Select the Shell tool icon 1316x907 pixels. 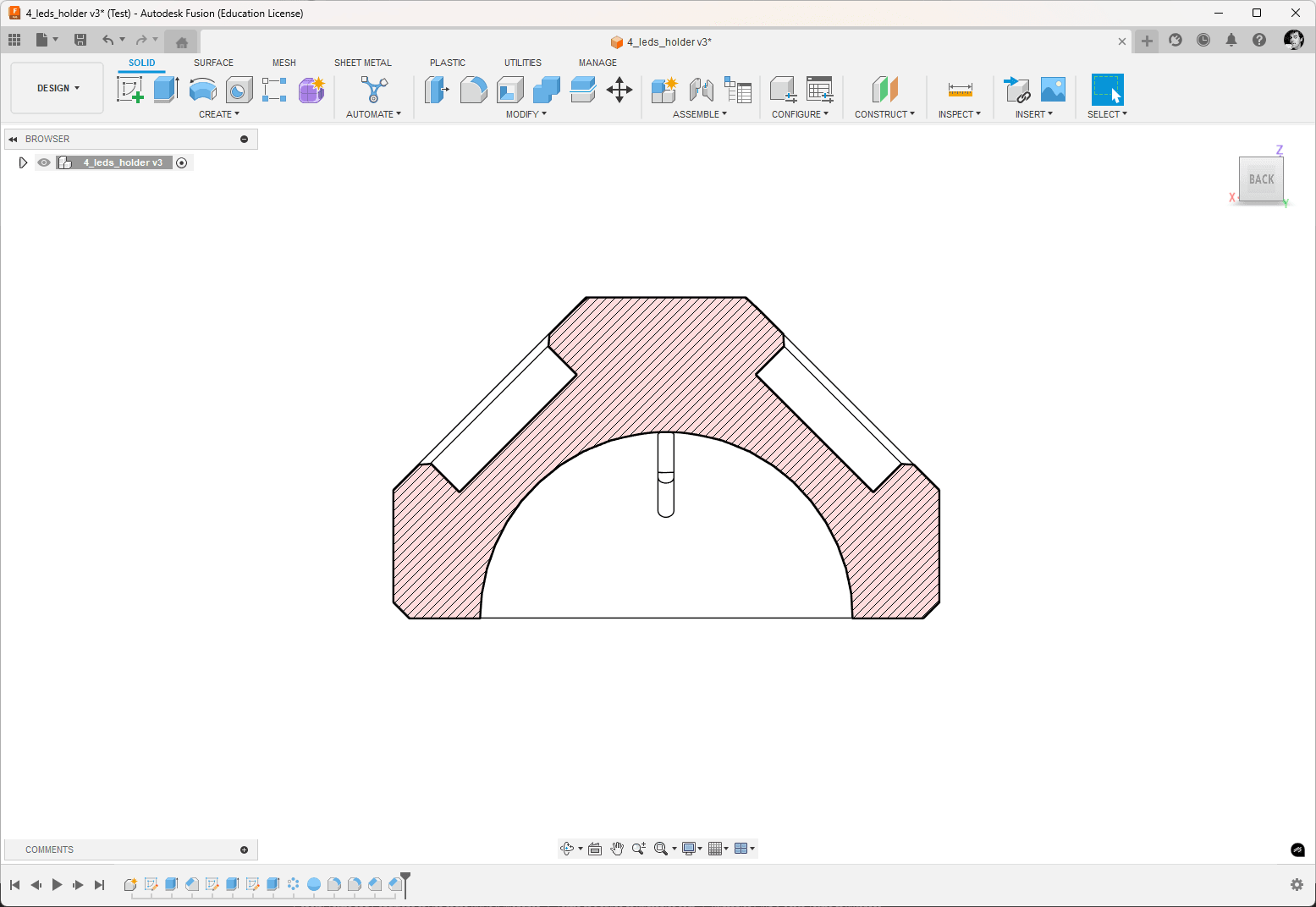pyautogui.click(x=509, y=89)
